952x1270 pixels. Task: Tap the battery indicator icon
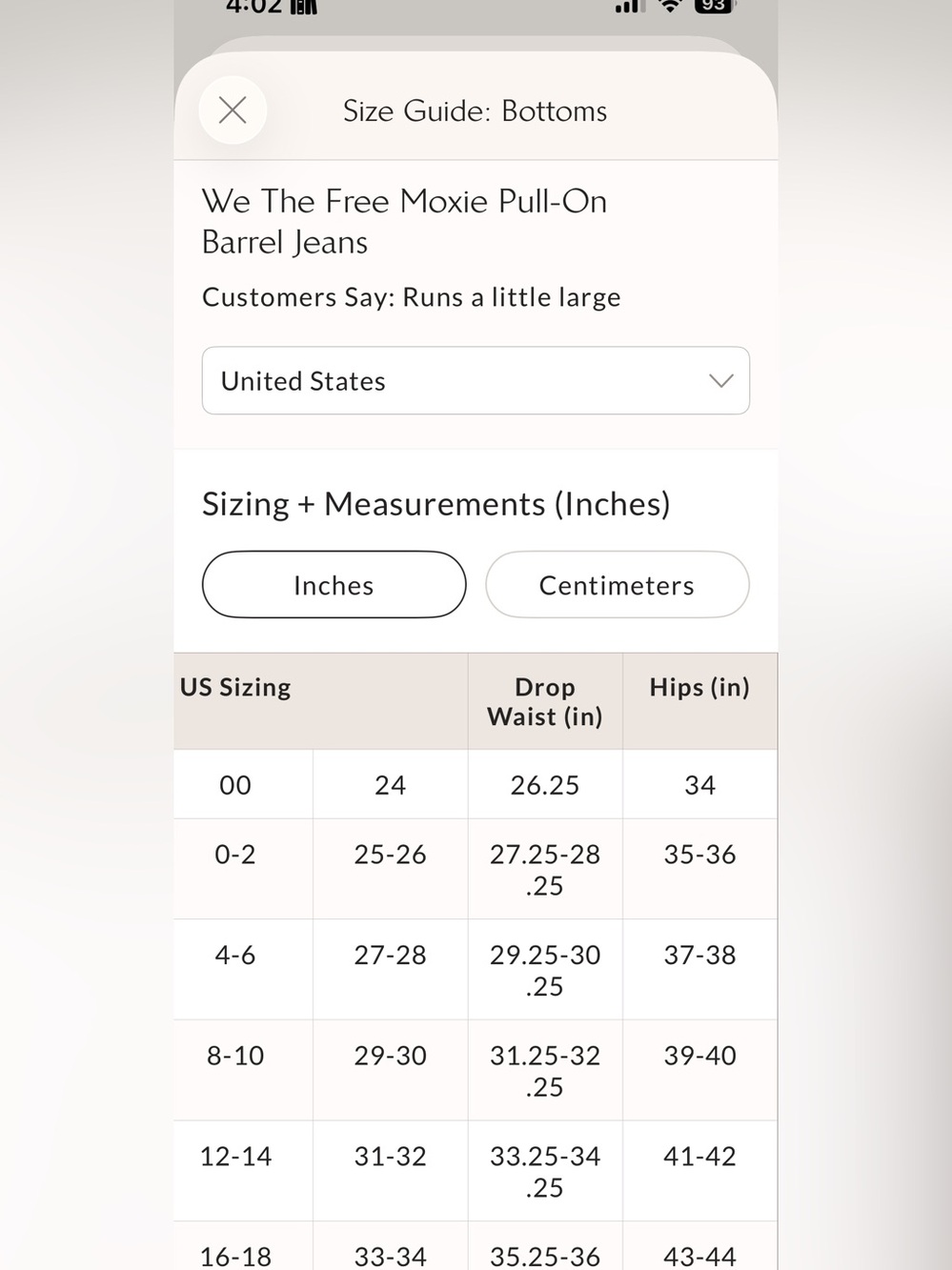coord(714,6)
